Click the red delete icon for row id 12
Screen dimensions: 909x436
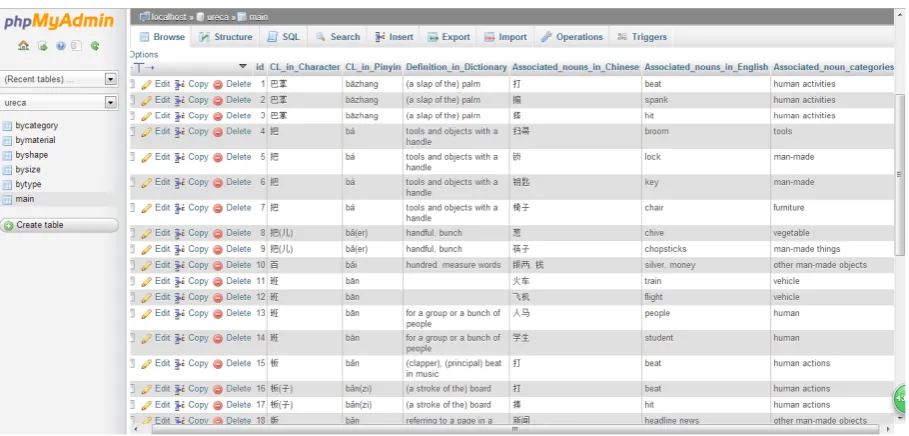tap(218, 297)
